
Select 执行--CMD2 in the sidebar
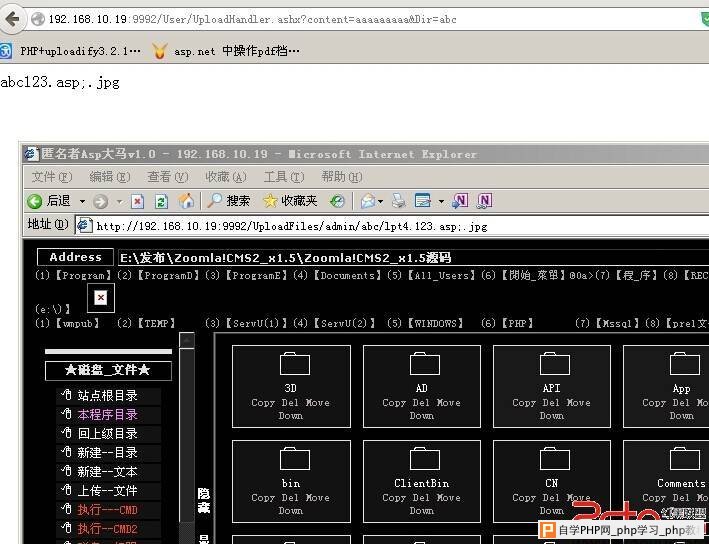[109, 529]
